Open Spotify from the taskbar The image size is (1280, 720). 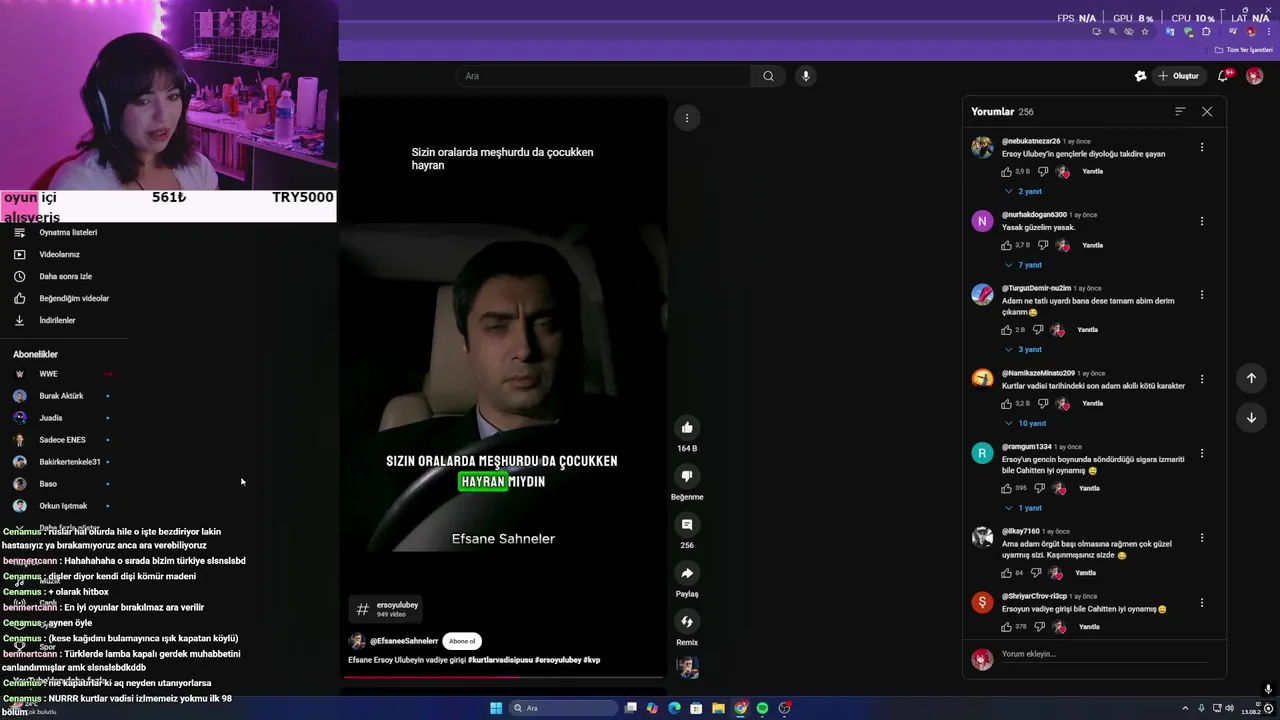click(762, 708)
